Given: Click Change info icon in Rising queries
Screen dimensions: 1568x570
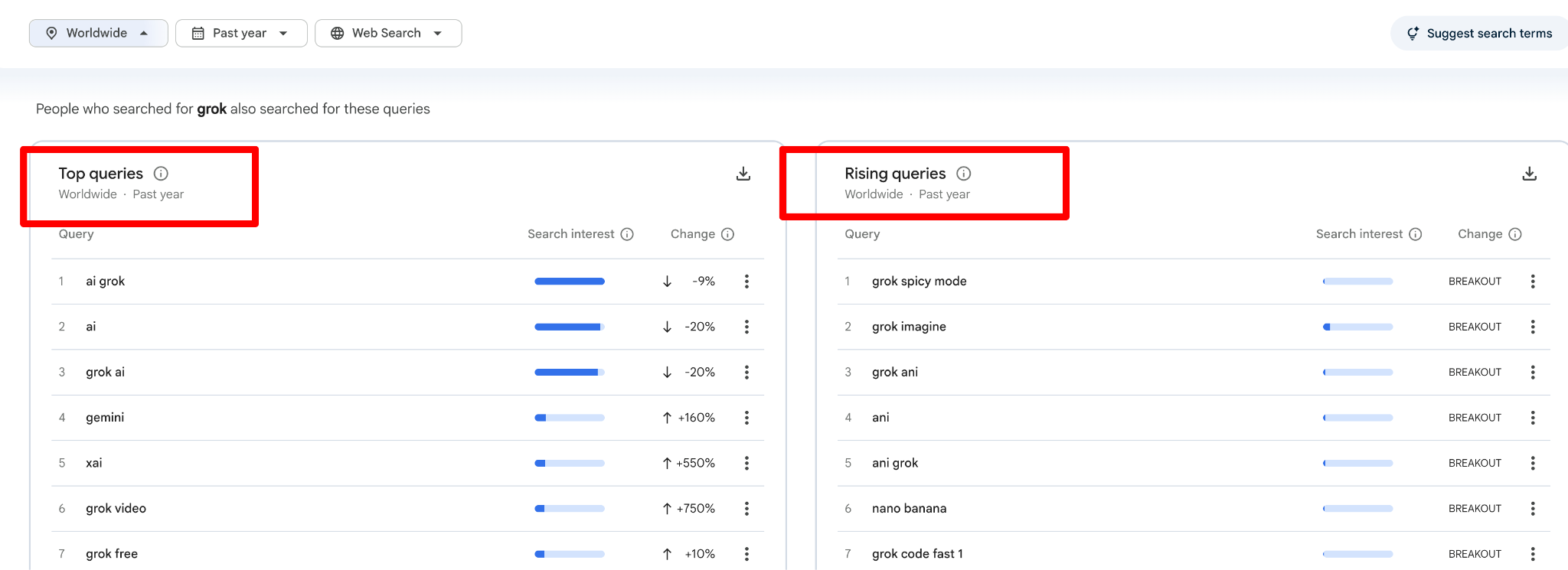Looking at the screenshot, I should point(1515,234).
